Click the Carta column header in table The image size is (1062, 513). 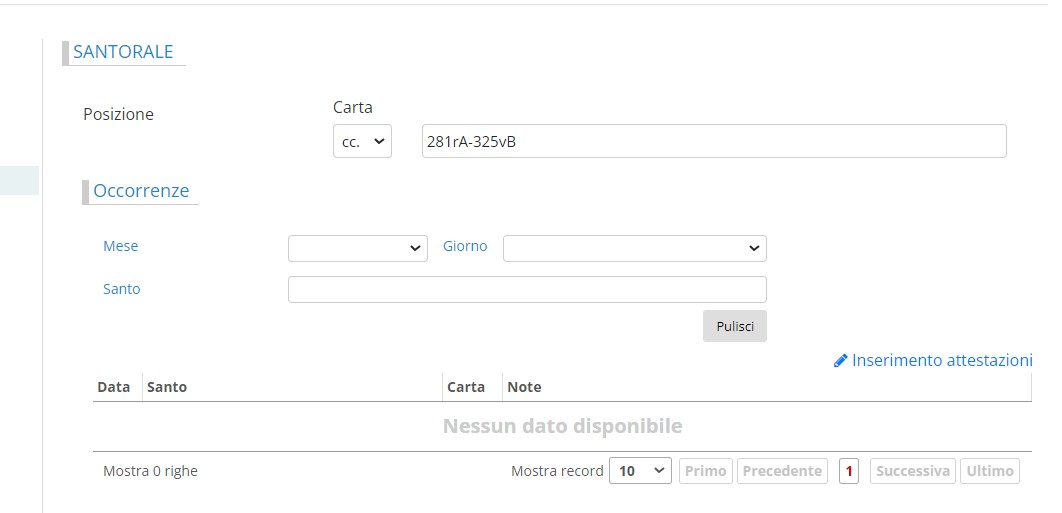466,387
